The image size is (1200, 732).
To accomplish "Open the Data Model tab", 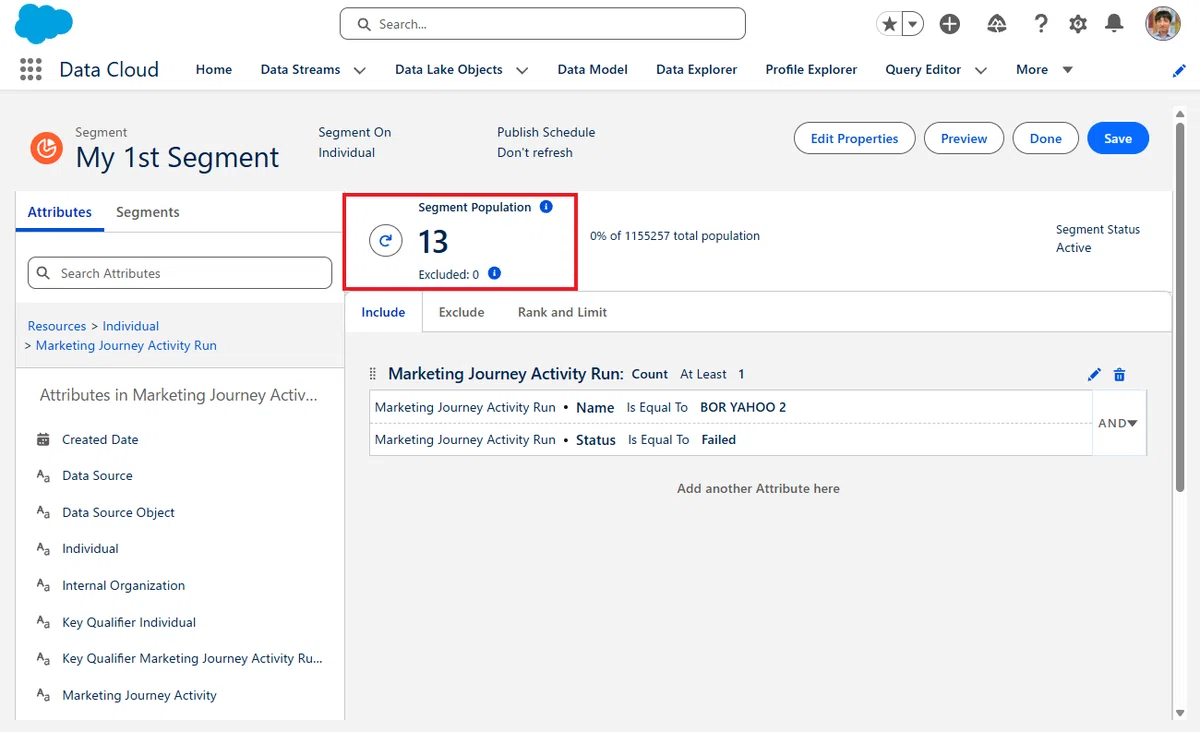I will coord(593,70).
